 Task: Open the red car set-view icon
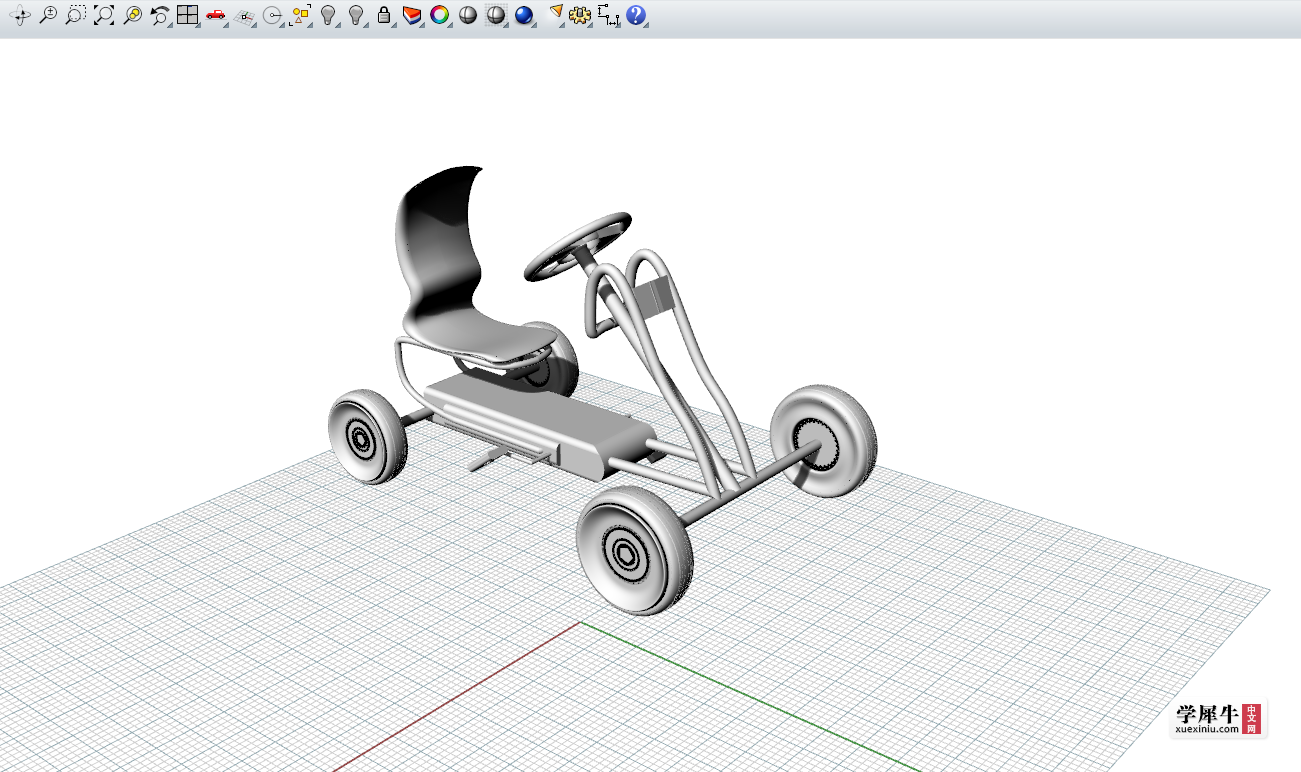click(215, 15)
